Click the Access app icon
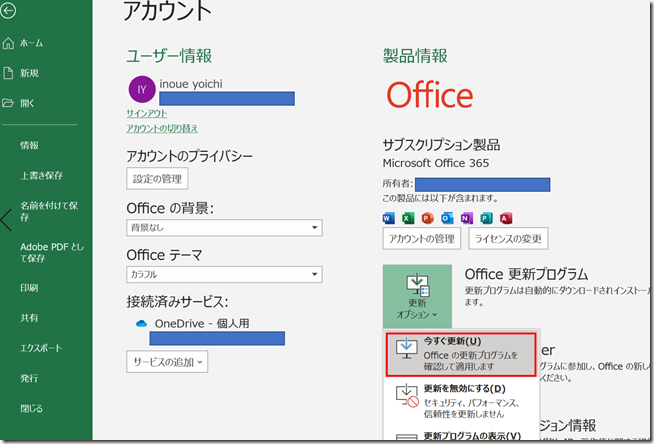 (506, 218)
